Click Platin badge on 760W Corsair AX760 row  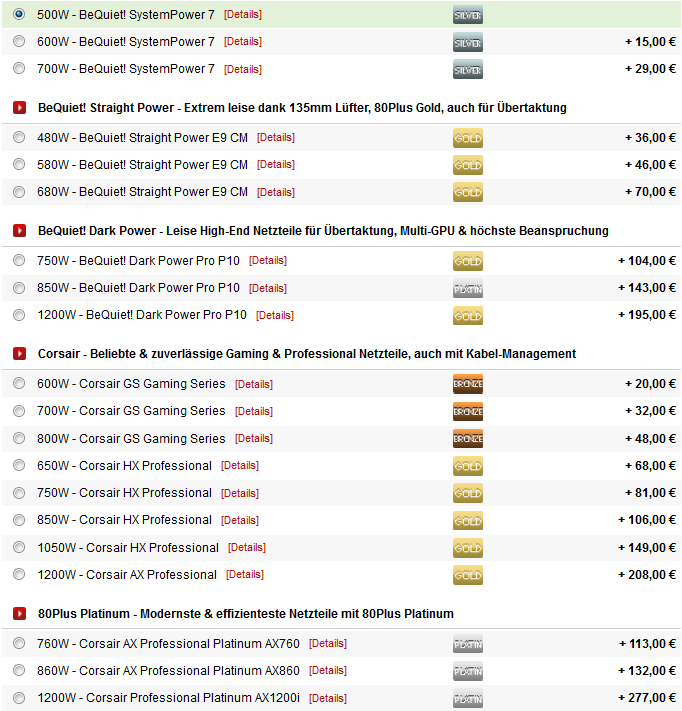point(468,644)
